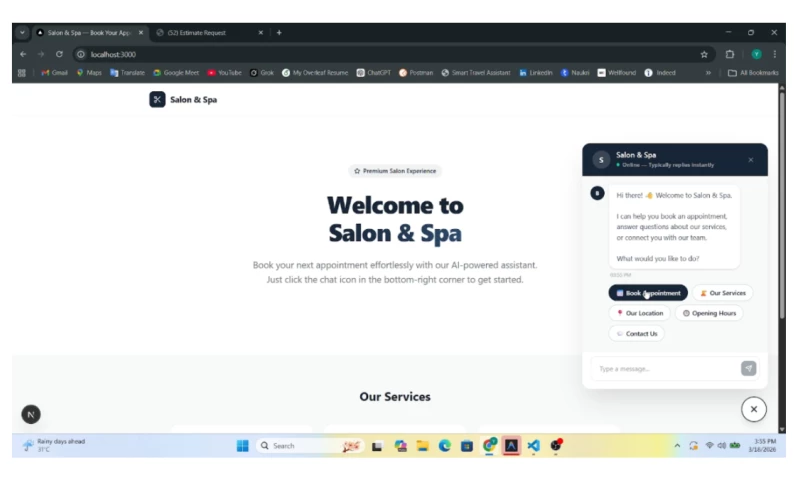Open the All Bookmarks folder
The height and width of the screenshot is (480, 800).
point(753,73)
